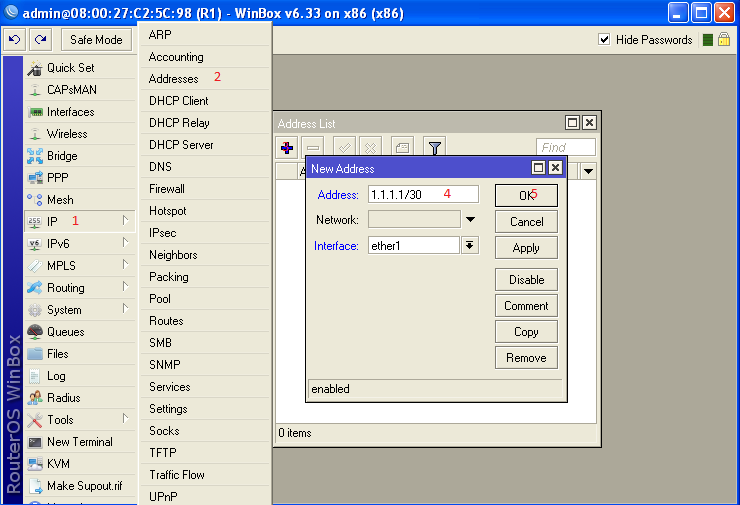Viewport: 740px width, 505px height.
Task: Open the Address List columns dropdown arrow
Action: [x=588, y=171]
